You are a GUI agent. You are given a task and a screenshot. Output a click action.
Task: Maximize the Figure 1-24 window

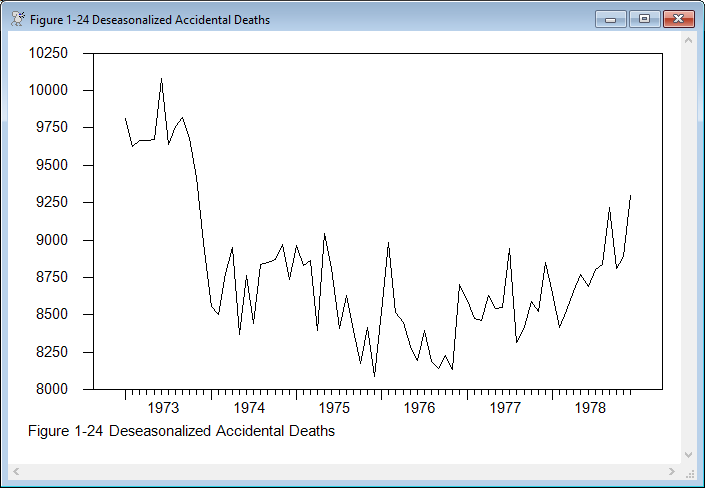pos(643,18)
